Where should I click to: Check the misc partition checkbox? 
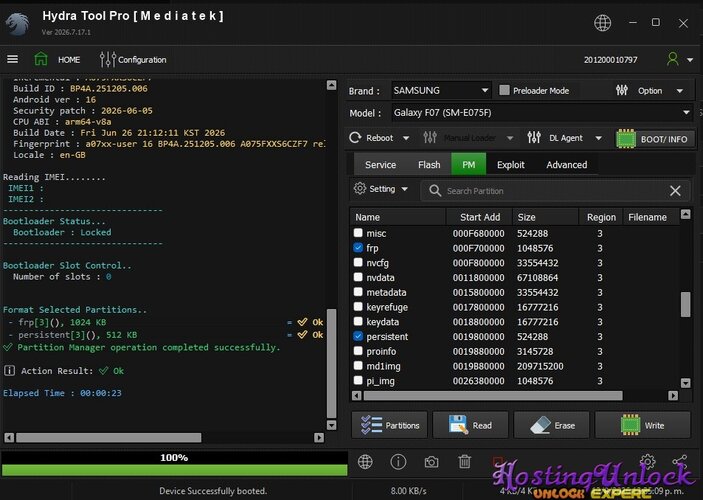point(358,233)
